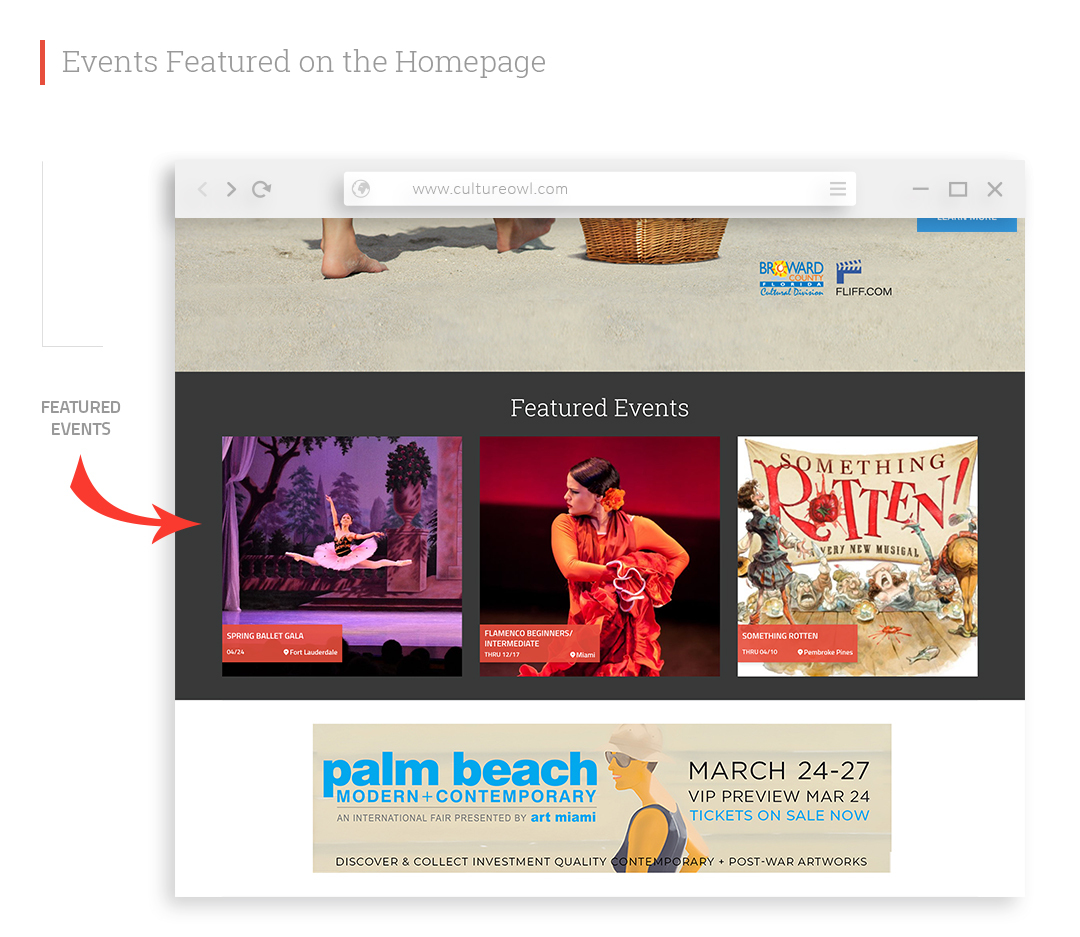Open the flamenco dancer event image
The height and width of the screenshot is (937, 1080).
click(600, 530)
